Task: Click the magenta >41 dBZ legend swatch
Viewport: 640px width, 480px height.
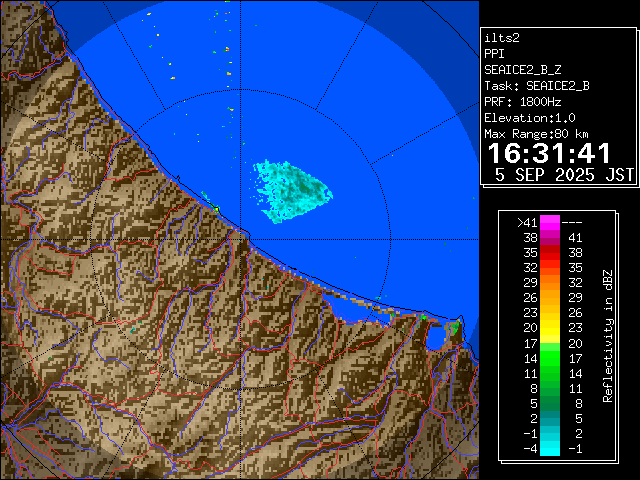Action: tap(550, 222)
